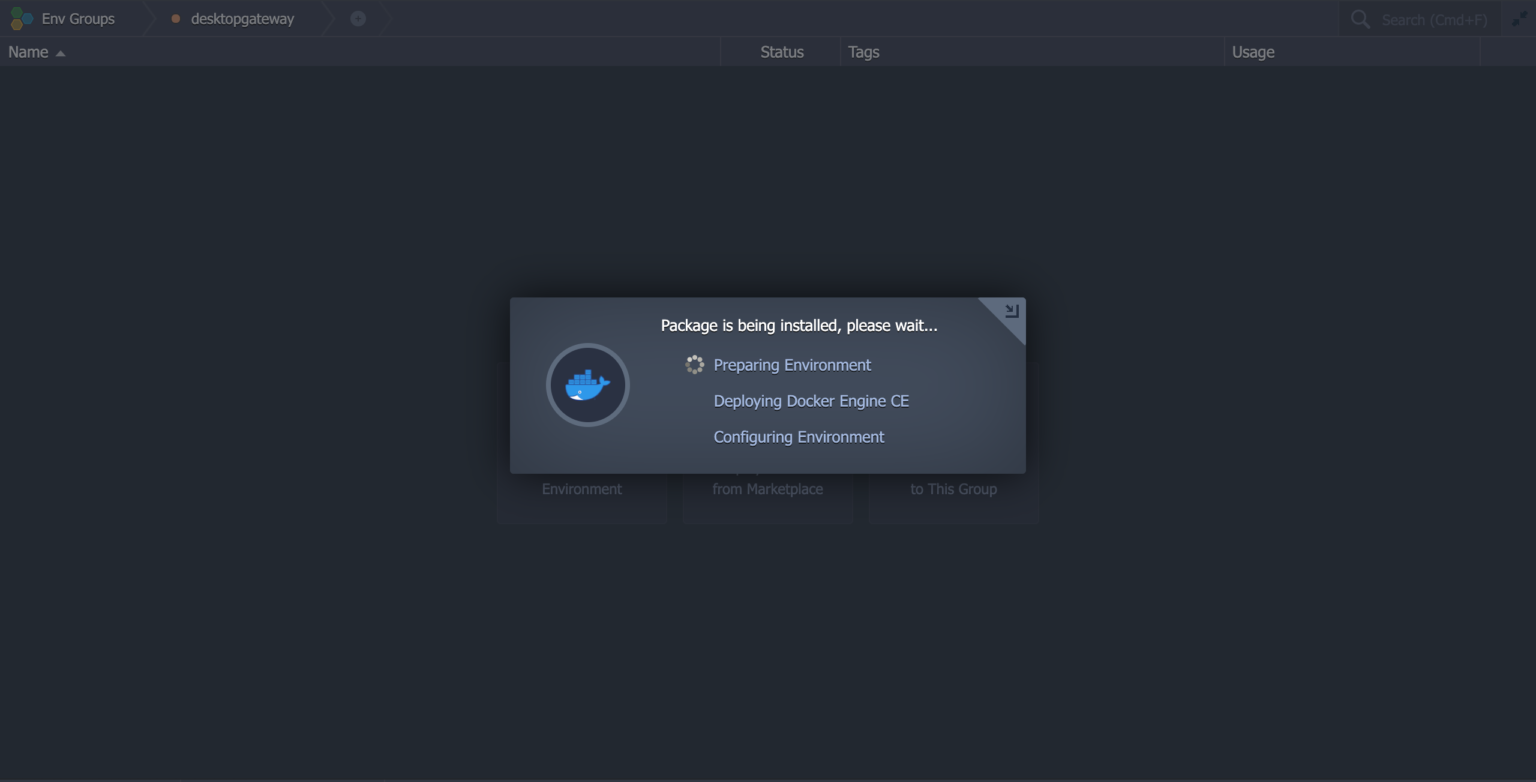Viewport: 1536px width, 782px height.
Task: Click the Status column header
Action: [781, 52]
